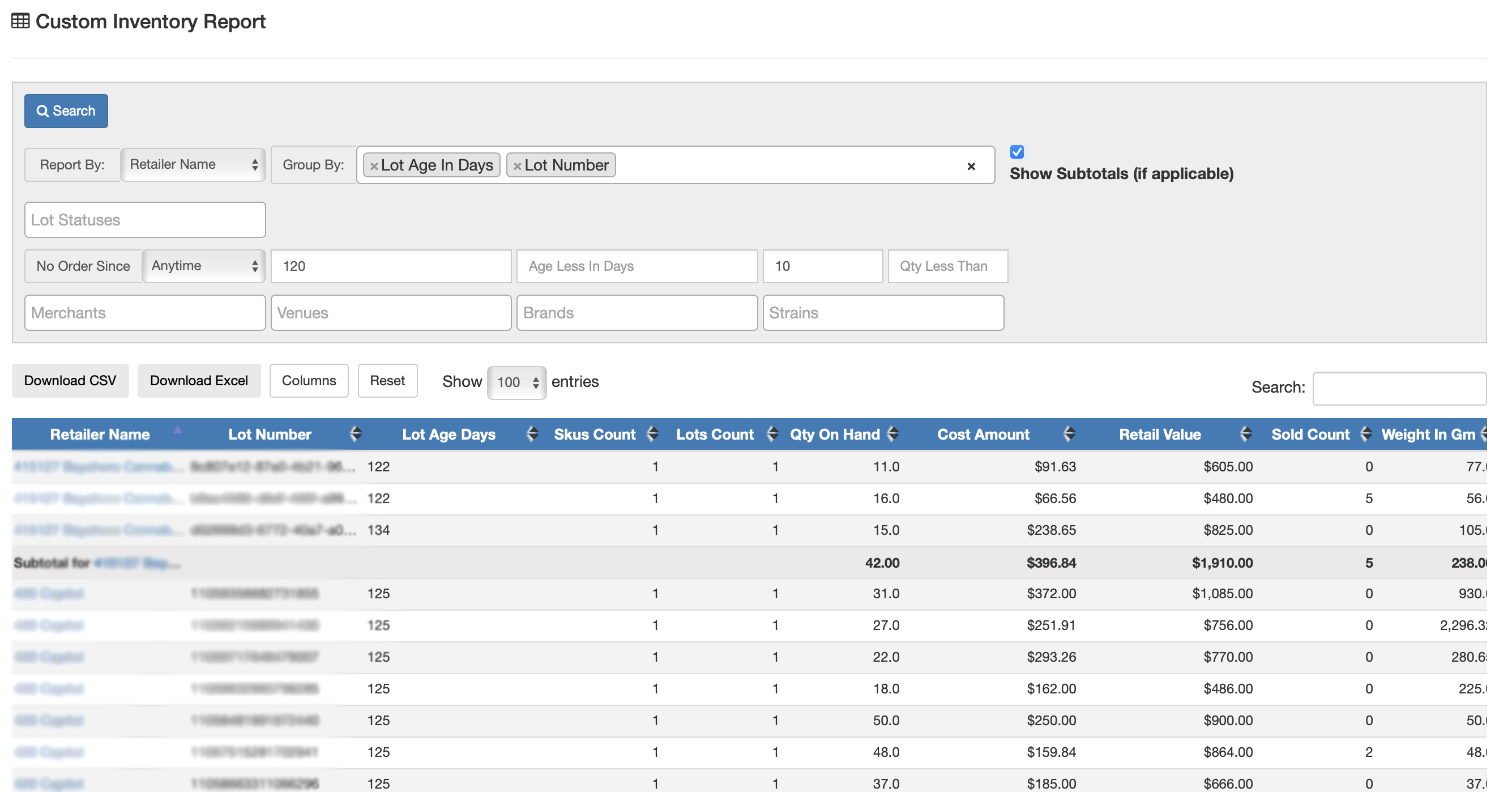The width and height of the screenshot is (1512, 792).
Task: Toggle Show Subtotals checkbox
Action: click(1016, 152)
